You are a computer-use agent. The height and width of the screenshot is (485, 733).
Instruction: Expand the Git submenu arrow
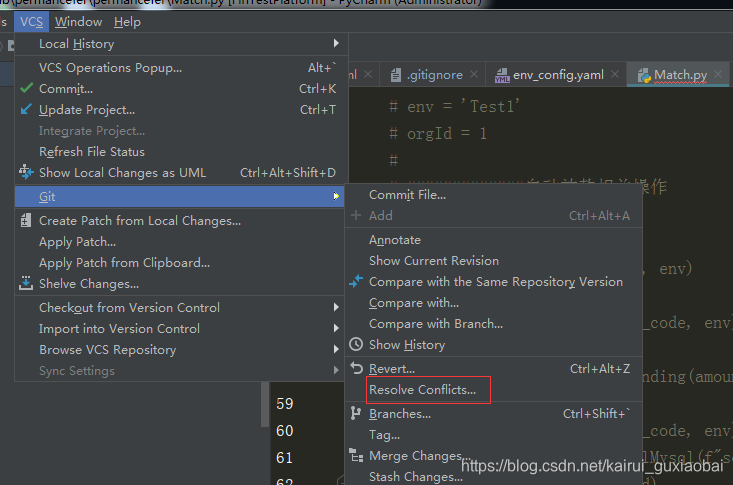(x=336, y=196)
